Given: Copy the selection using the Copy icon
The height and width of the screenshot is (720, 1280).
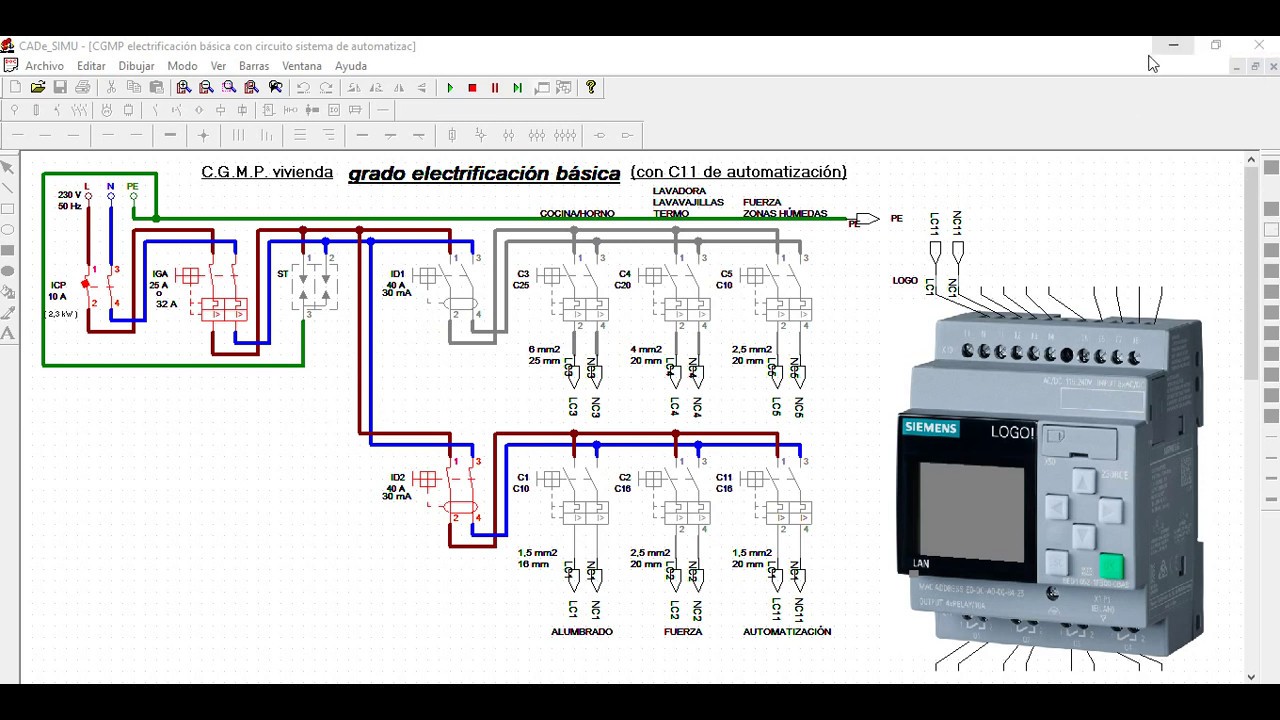Looking at the screenshot, I should pyautogui.click(x=134, y=88).
